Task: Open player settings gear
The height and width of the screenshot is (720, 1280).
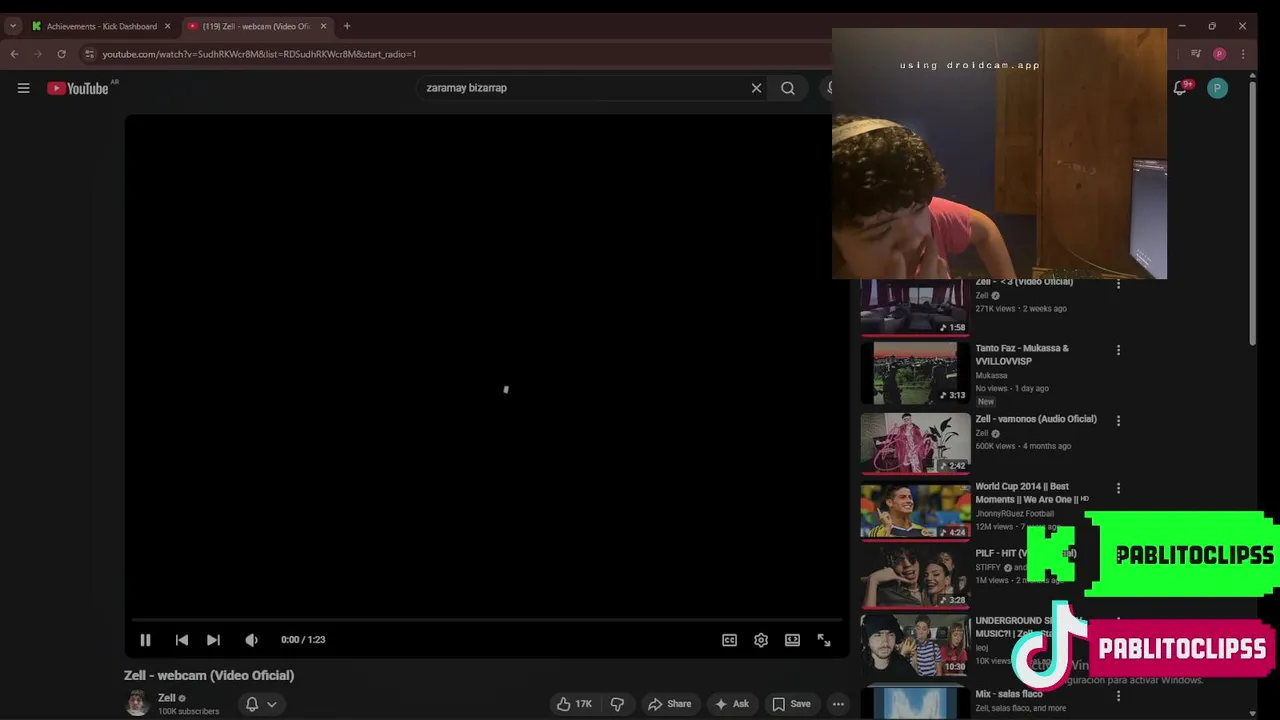Action: (x=761, y=640)
